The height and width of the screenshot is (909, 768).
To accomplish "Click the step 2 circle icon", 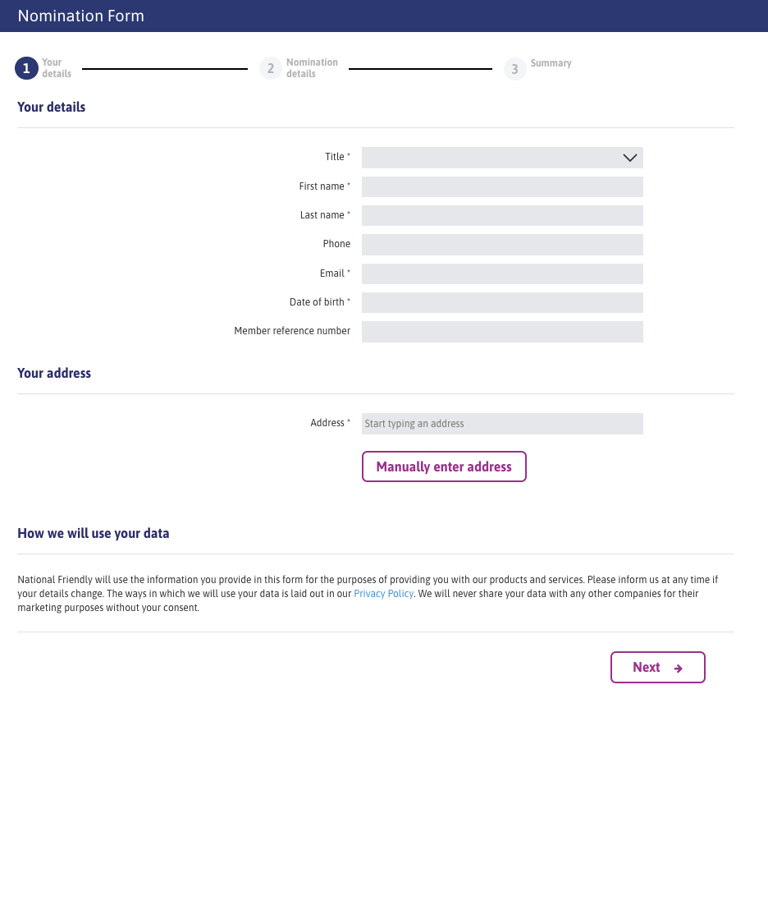I will 270,68.
